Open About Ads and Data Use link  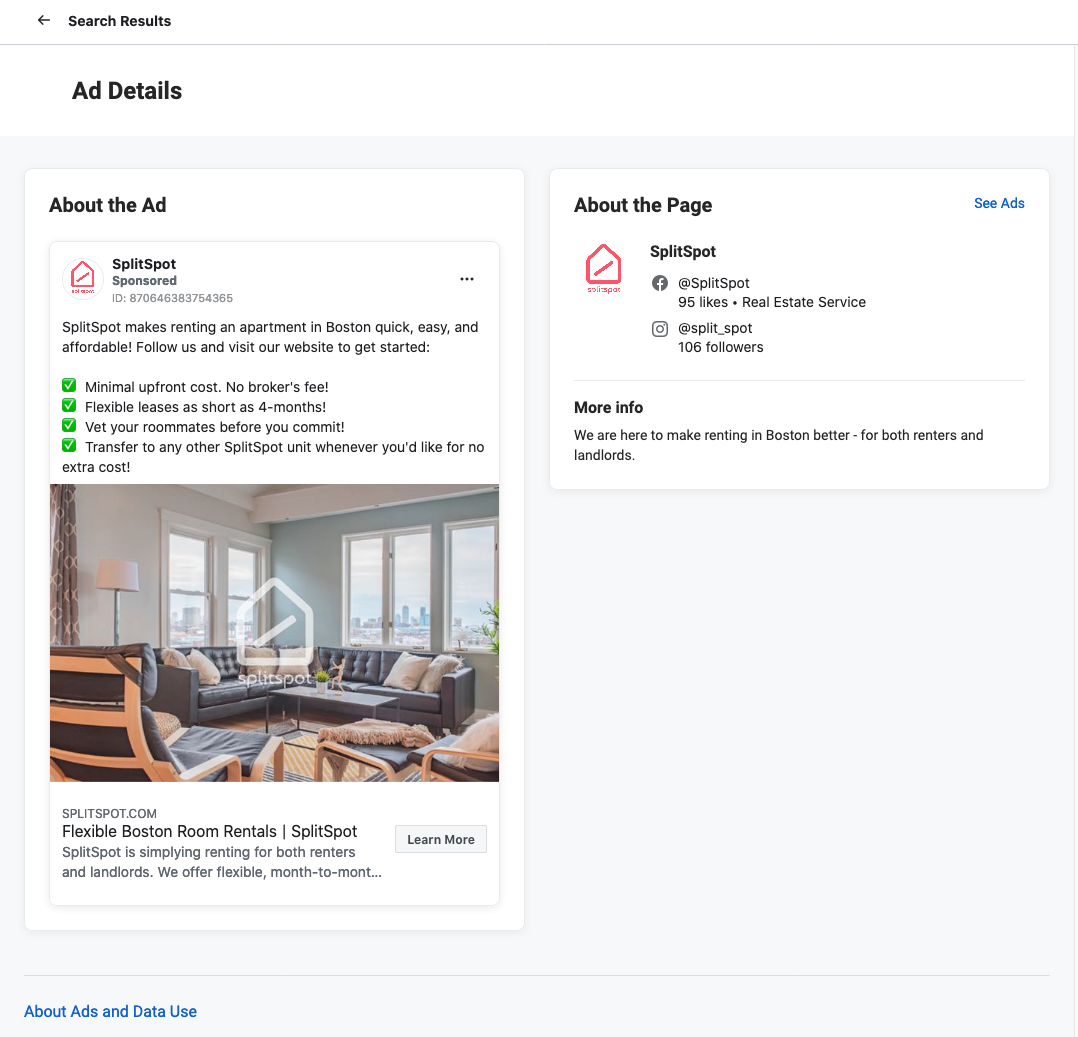(x=110, y=1011)
